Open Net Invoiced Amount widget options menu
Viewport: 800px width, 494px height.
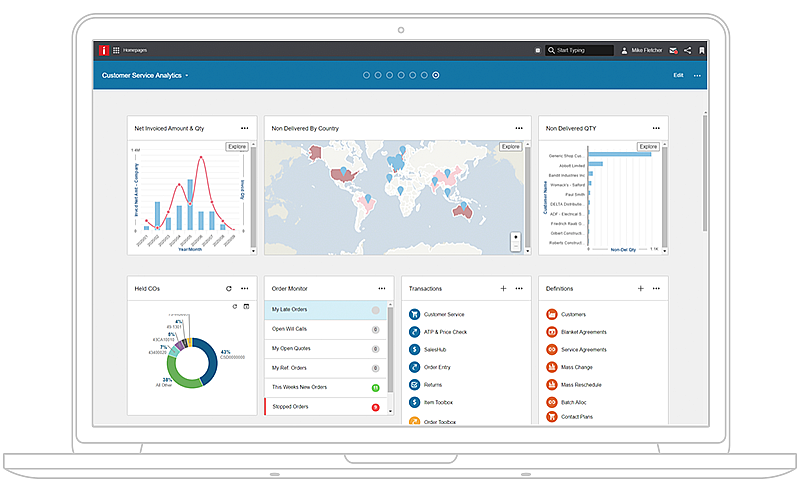coord(244,128)
